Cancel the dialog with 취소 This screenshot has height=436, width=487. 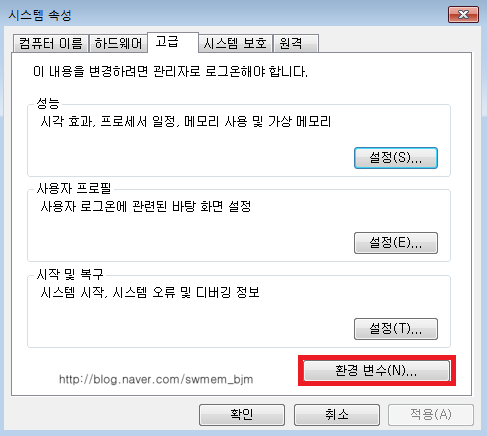click(337, 415)
